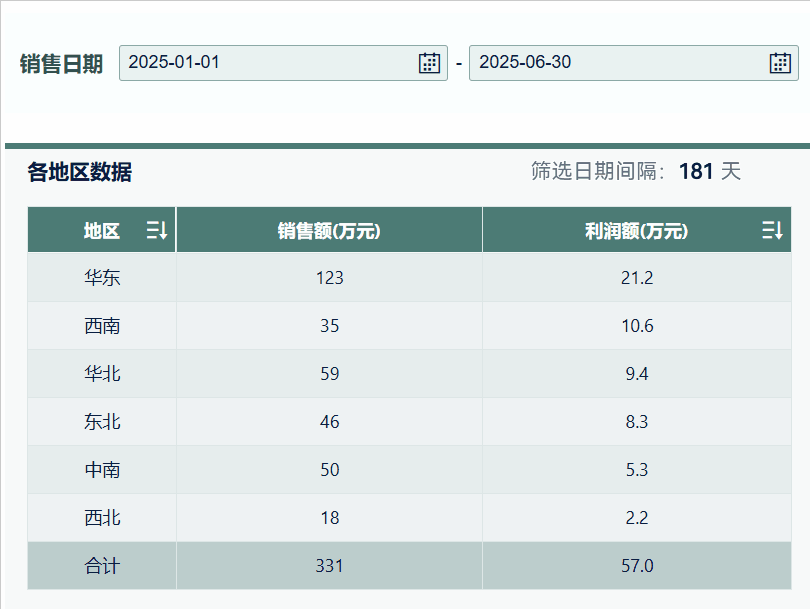Select the 销售额(万元) column header
The image size is (810, 609).
coord(329,231)
